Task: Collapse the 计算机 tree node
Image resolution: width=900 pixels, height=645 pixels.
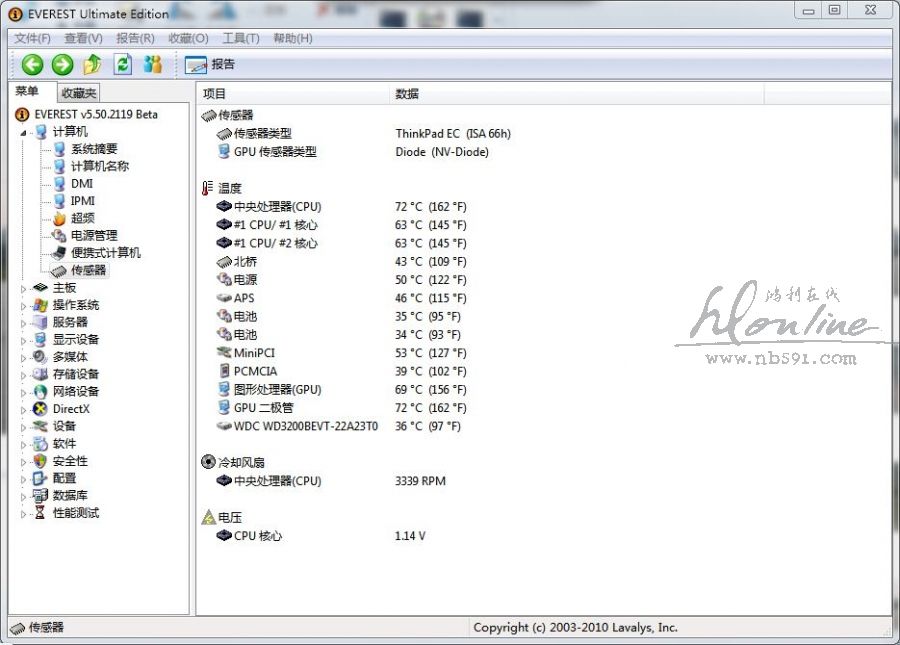Action: click(x=24, y=132)
